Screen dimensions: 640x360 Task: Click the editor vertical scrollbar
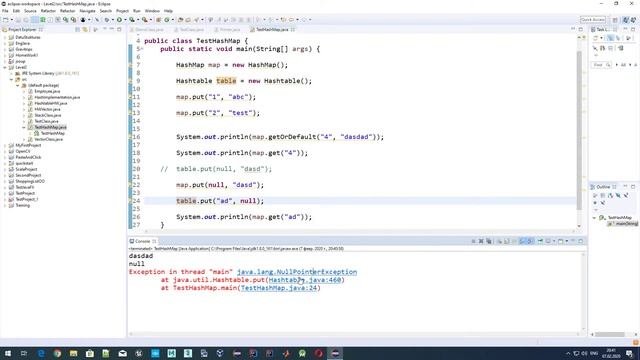[x=579, y=131]
